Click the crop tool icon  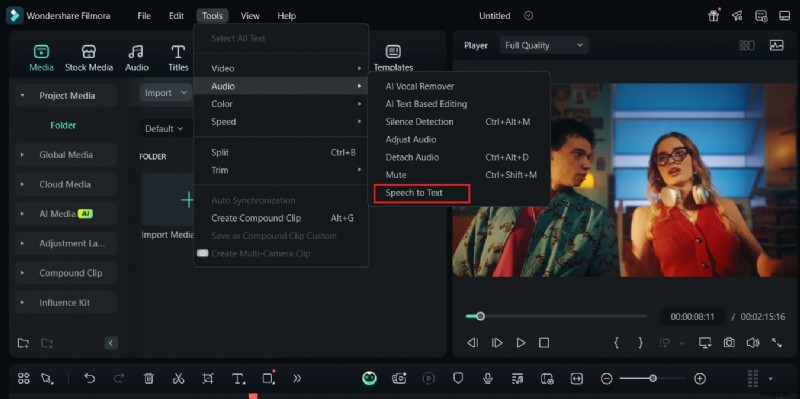(207, 378)
